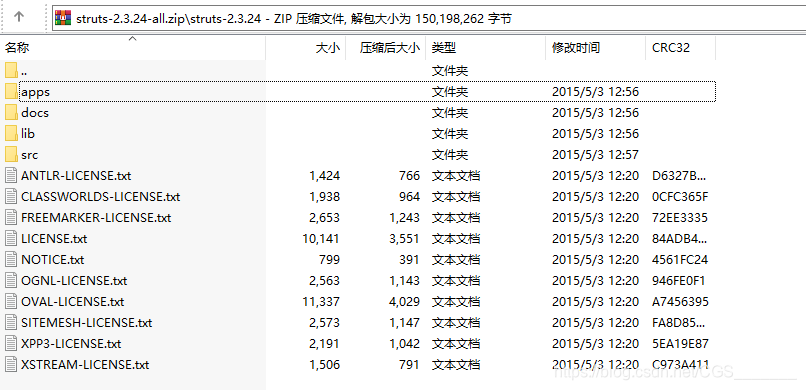Click the 1,042 packed size of XPP3-LICENSE.txt

click(405, 344)
